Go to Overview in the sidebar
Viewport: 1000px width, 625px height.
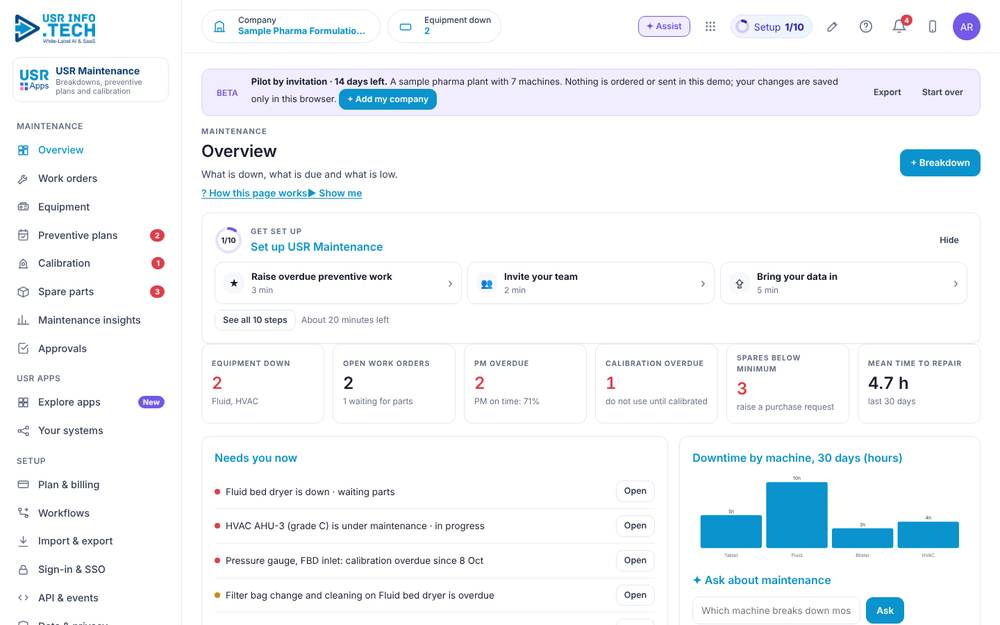pos(91,150)
